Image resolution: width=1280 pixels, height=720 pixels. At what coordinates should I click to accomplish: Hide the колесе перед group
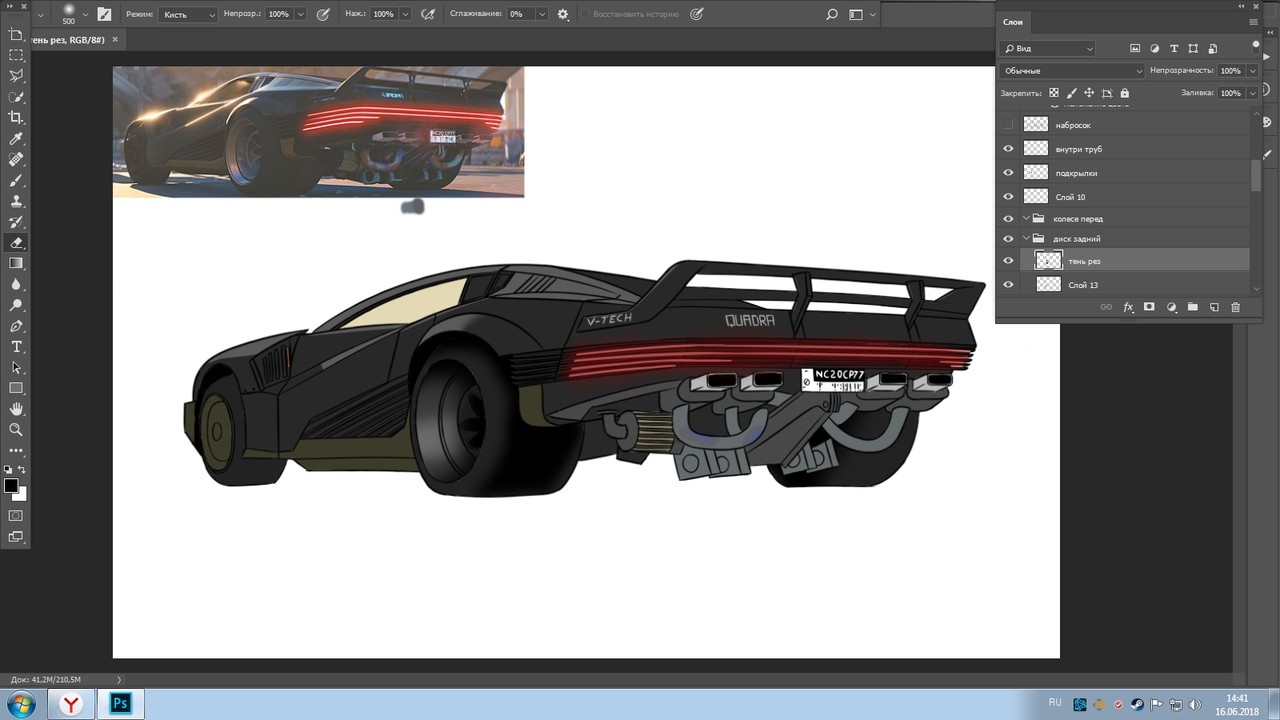pos(1008,218)
